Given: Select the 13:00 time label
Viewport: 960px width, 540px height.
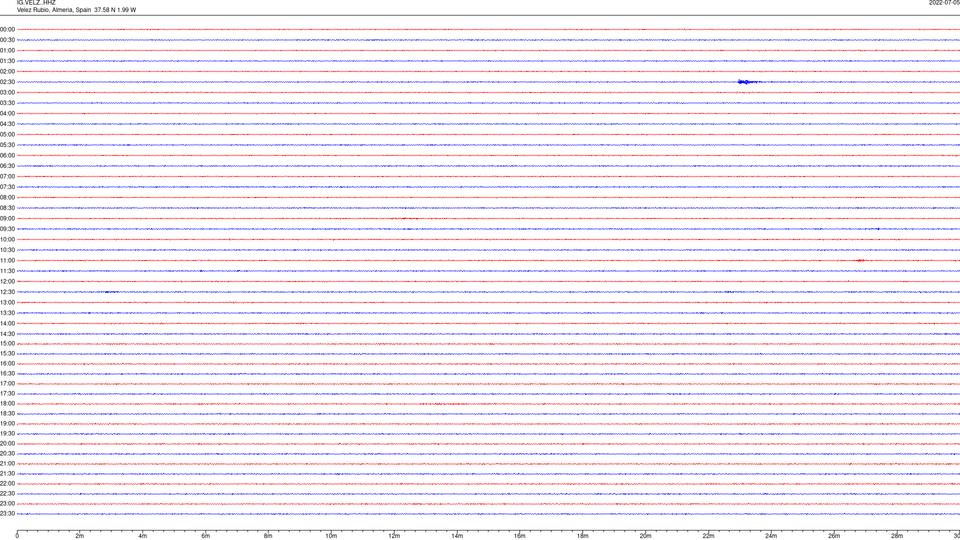Looking at the screenshot, I should coord(7,303).
